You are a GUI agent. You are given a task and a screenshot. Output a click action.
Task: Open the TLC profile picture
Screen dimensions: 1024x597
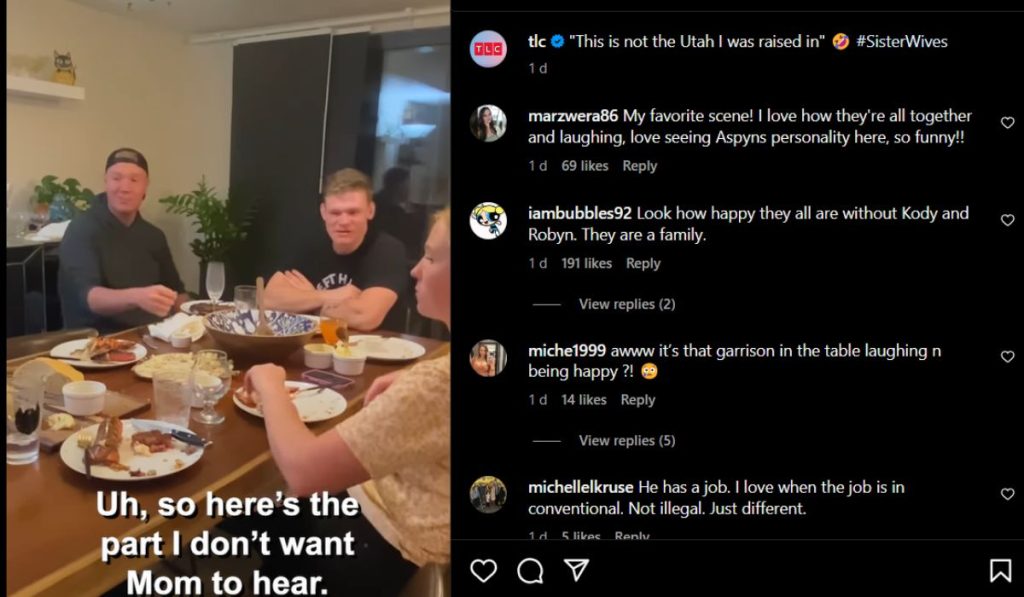[488, 49]
